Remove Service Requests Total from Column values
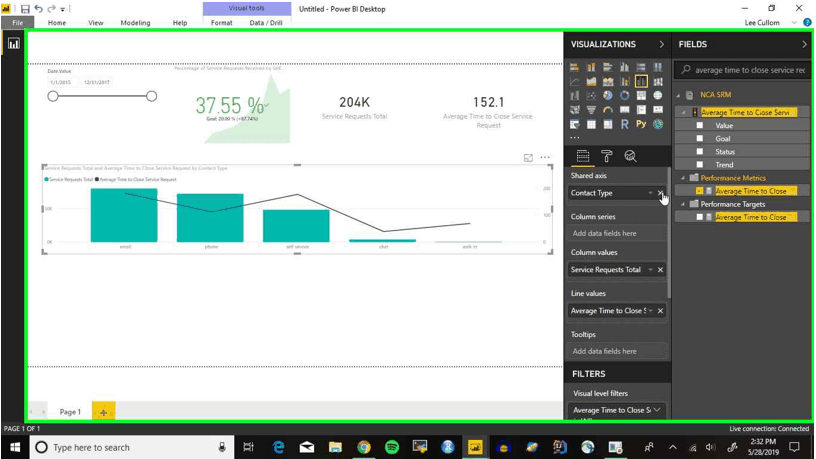The image size is (816, 459). pyautogui.click(x=660, y=270)
